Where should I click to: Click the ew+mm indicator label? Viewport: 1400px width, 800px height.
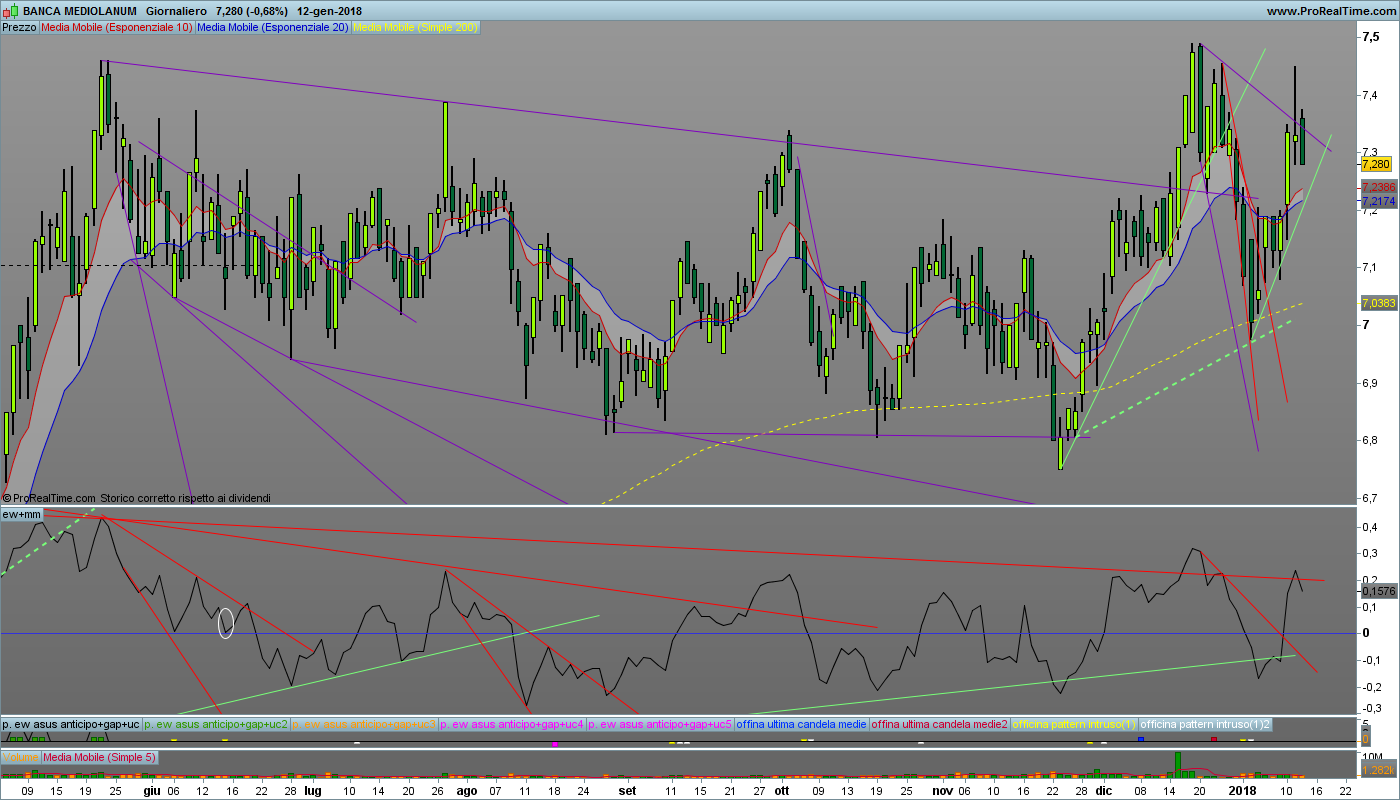tap(22, 514)
